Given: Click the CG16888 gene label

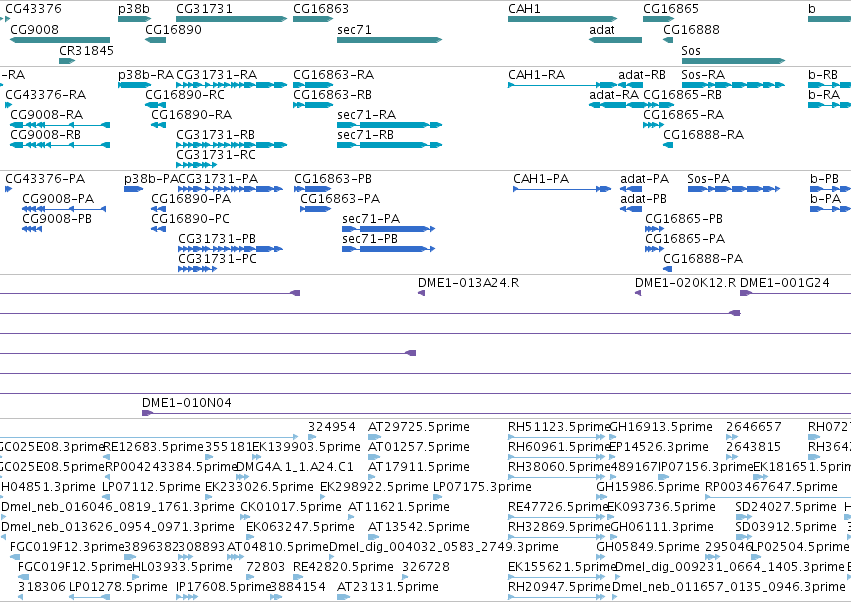Looking at the screenshot, I should click(691, 29).
